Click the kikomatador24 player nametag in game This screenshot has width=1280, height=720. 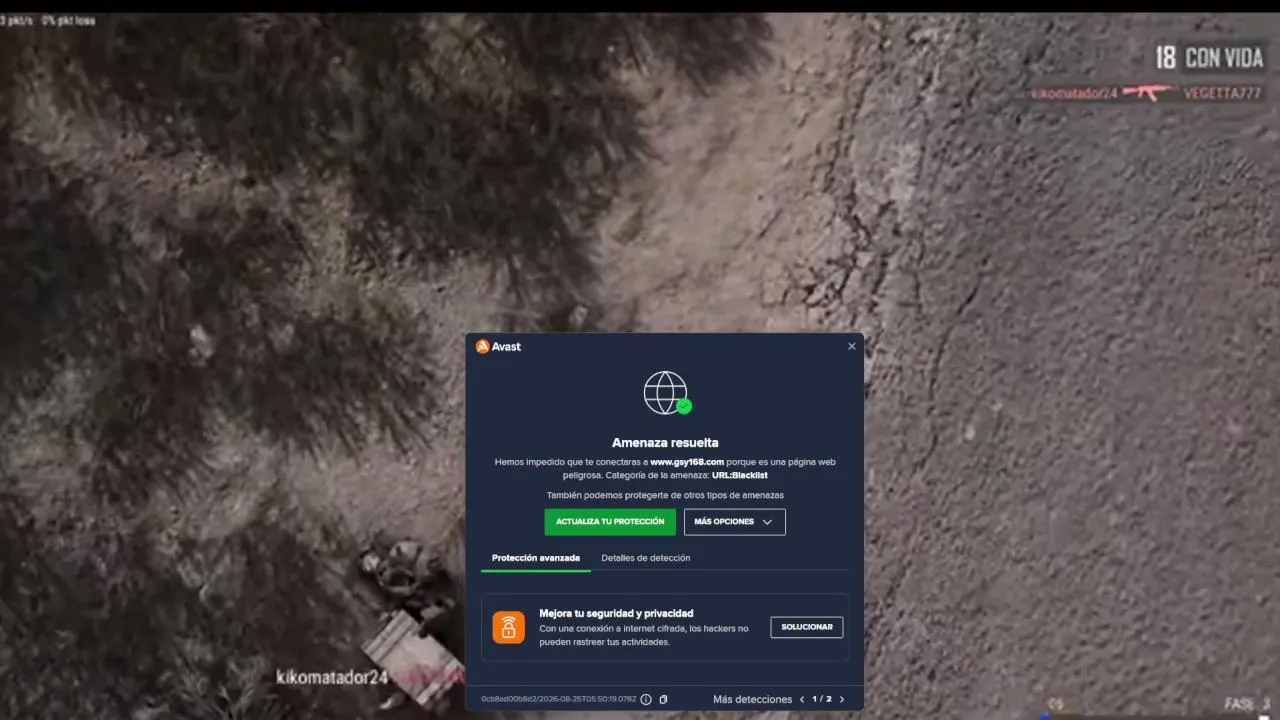332,677
